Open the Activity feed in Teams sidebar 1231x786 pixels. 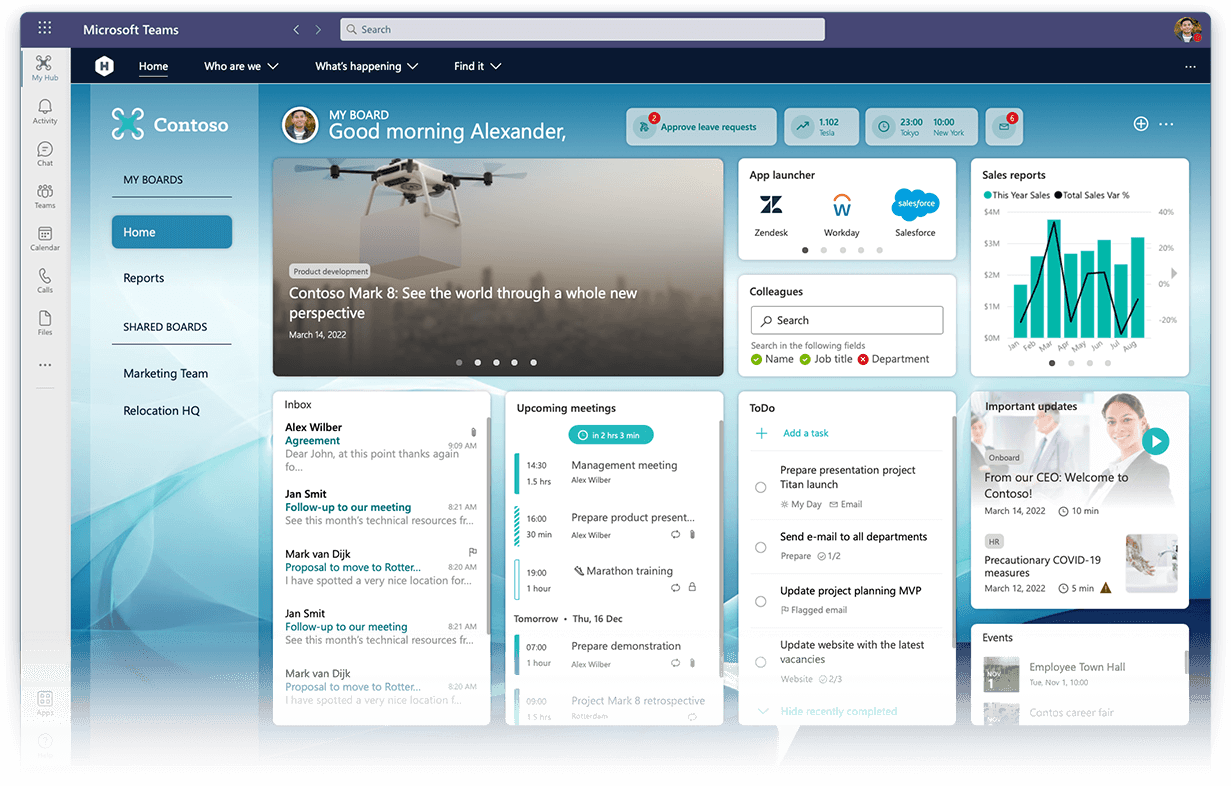tap(44, 110)
